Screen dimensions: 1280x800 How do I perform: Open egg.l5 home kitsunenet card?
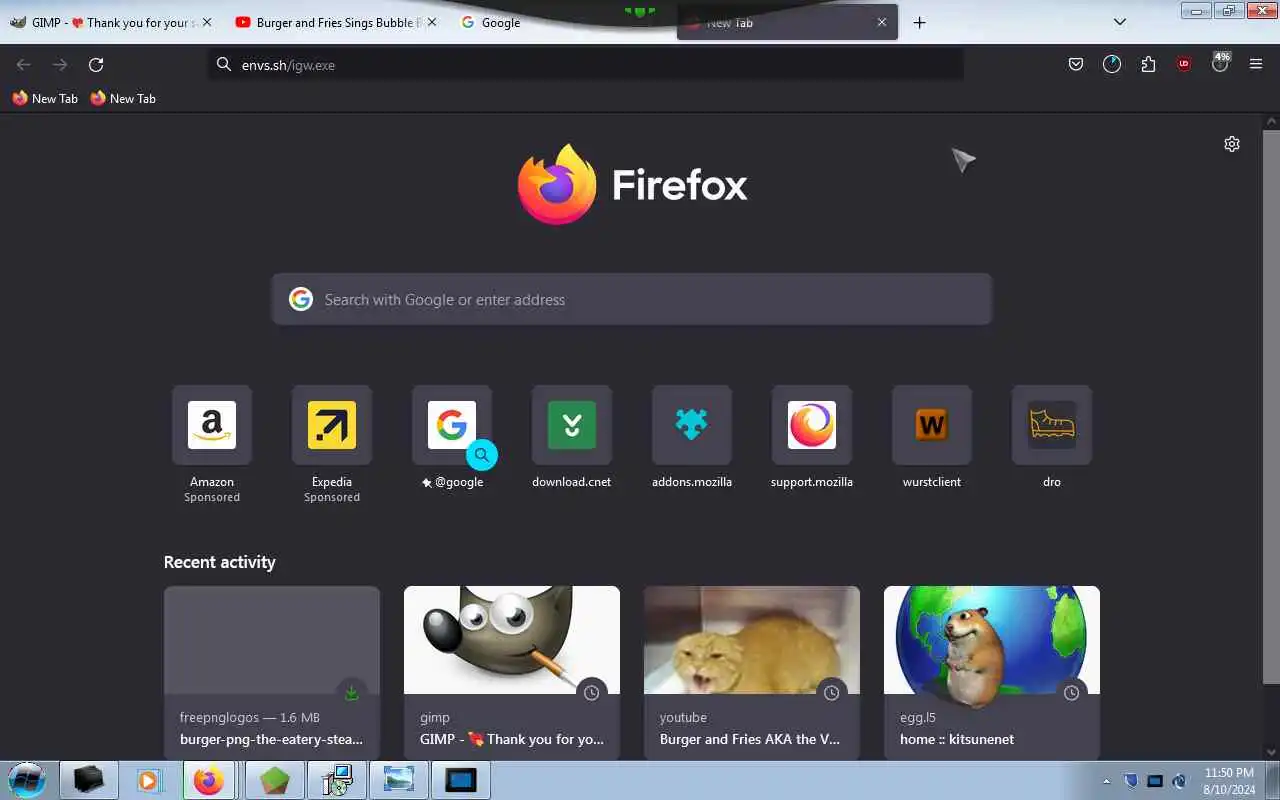992,672
